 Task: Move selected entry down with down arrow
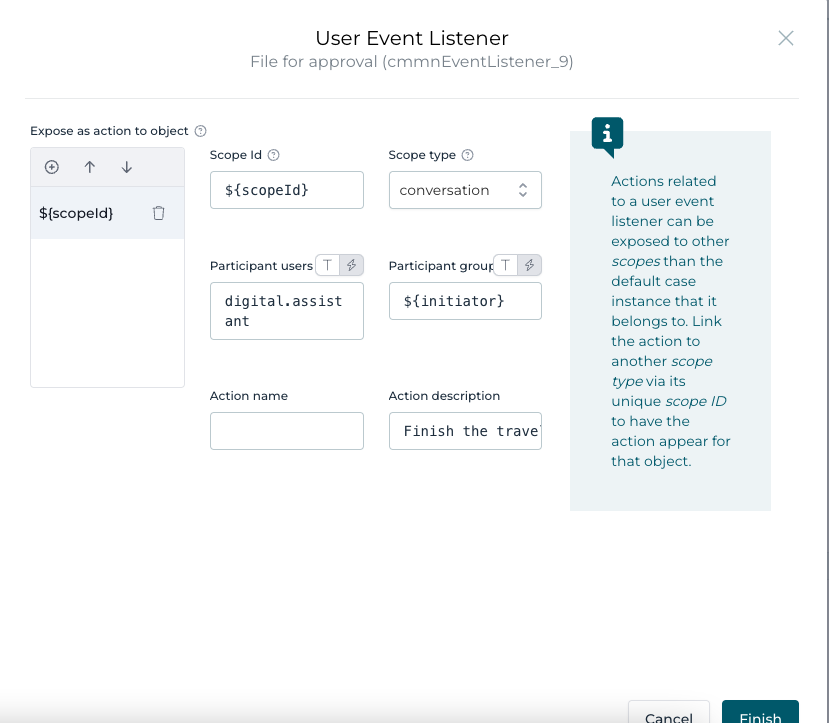click(127, 167)
